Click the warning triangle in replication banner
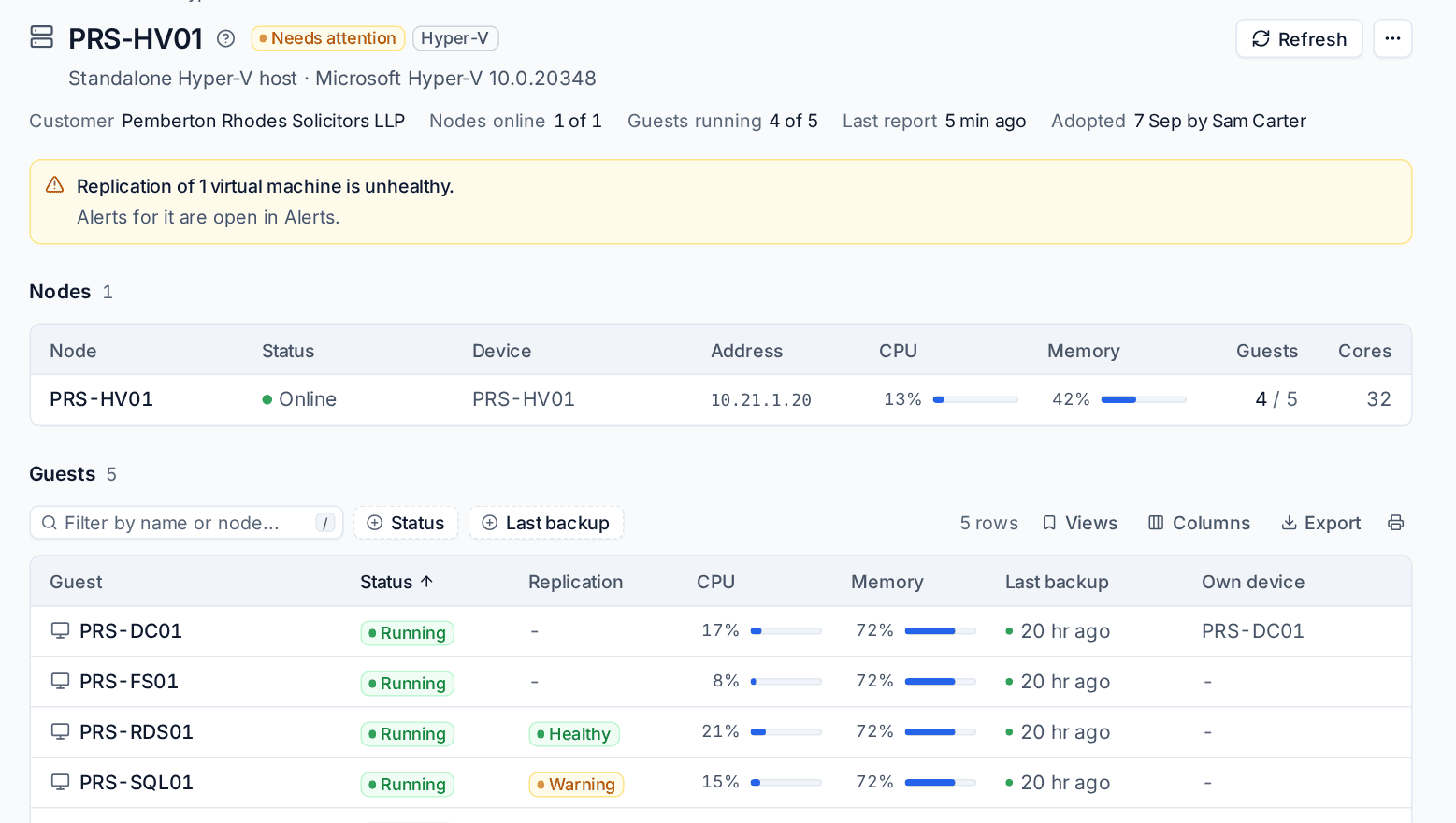 pyautogui.click(x=55, y=185)
